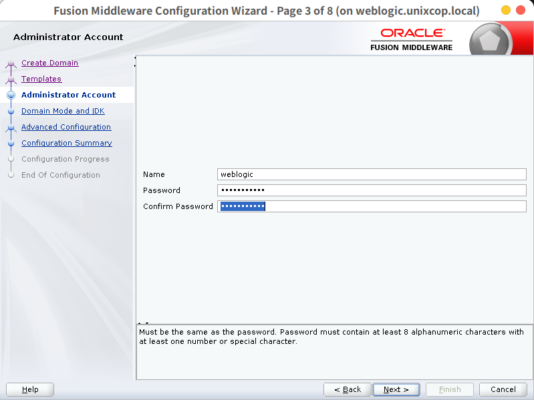Open the Configuration Summary step
The image size is (534, 400).
point(66,143)
